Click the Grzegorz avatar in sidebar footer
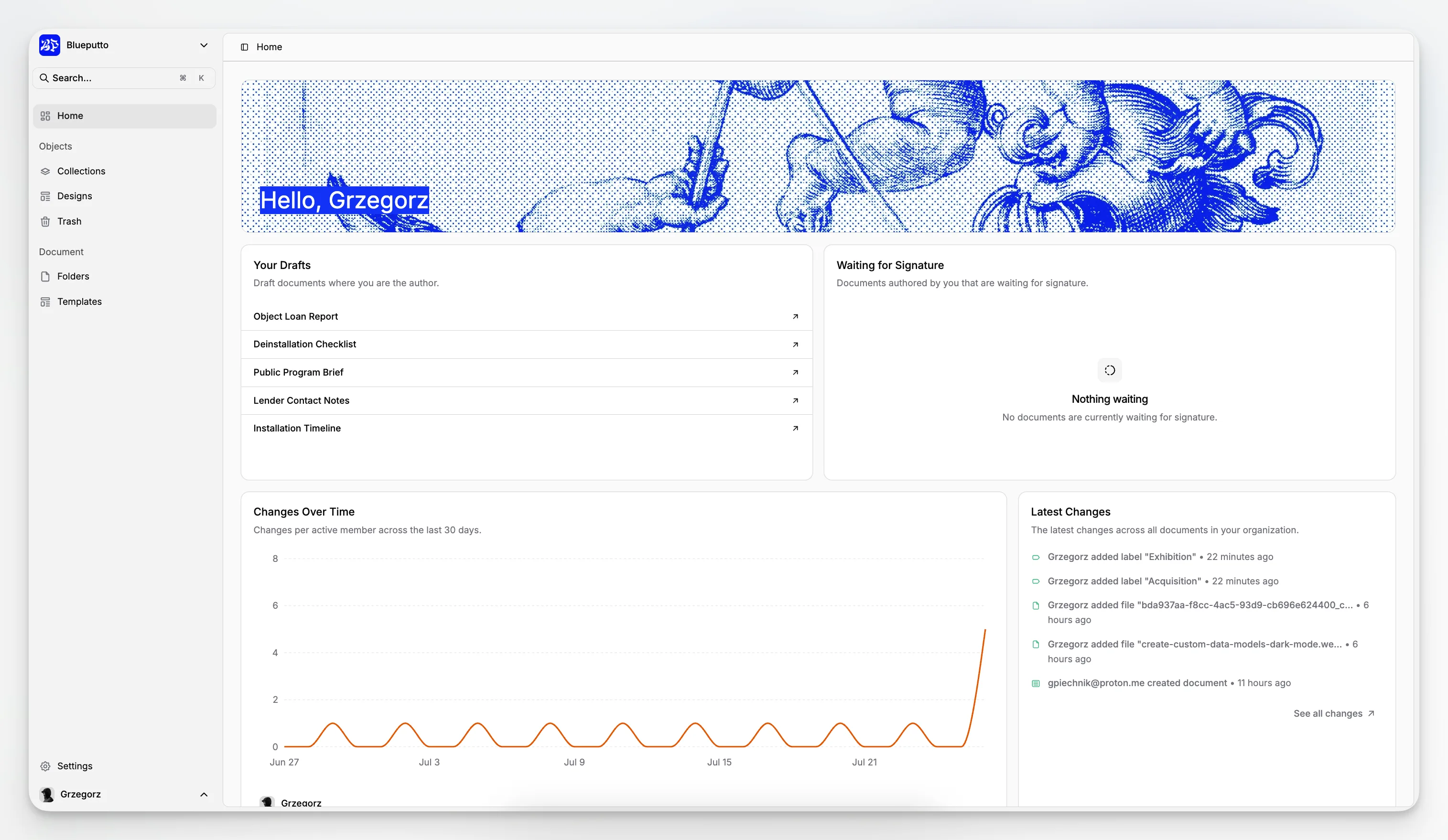Viewport: 1448px width, 840px height. click(x=47, y=794)
